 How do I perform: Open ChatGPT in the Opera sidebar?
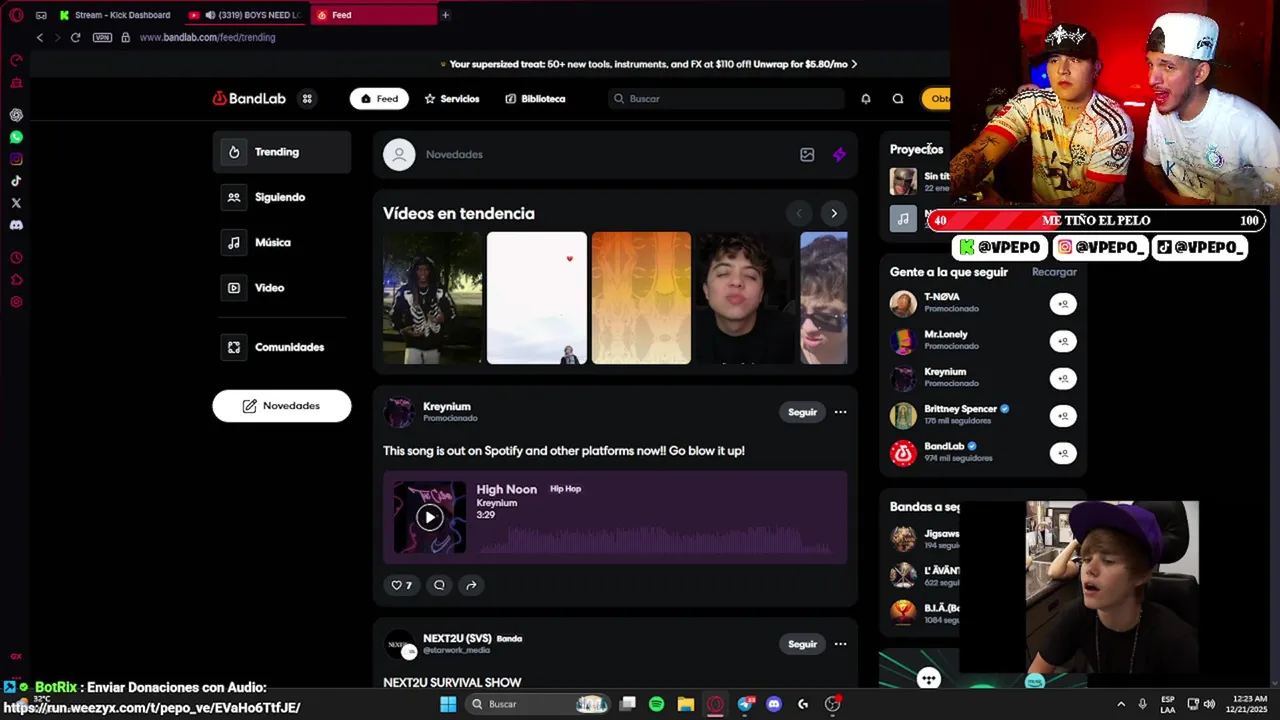click(16, 115)
